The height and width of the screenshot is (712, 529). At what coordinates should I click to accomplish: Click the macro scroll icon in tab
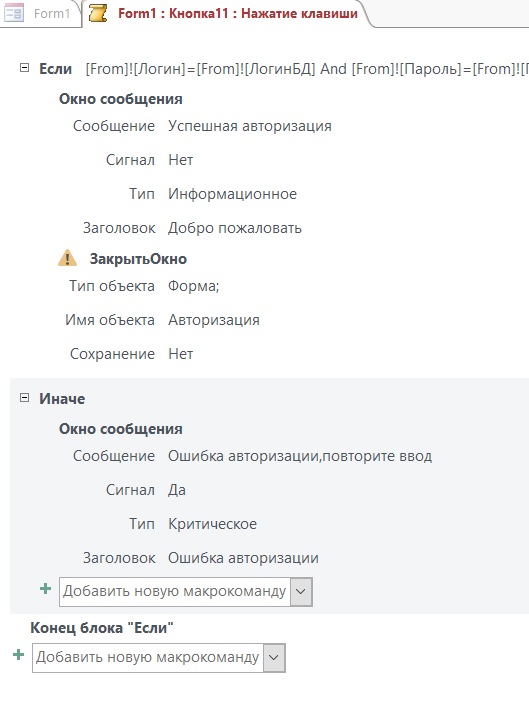click(x=98, y=13)
